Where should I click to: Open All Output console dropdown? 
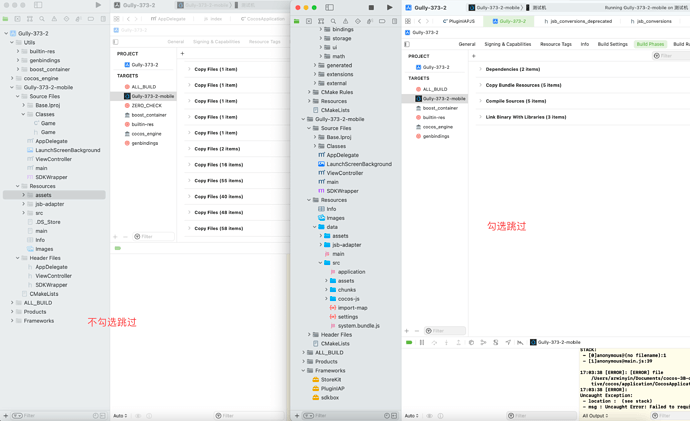(595, 416)
